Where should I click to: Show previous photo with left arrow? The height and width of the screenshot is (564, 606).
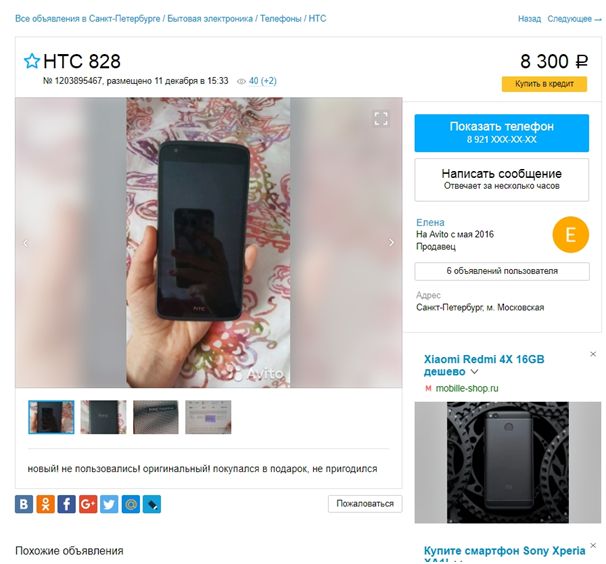tap(26, 243)
